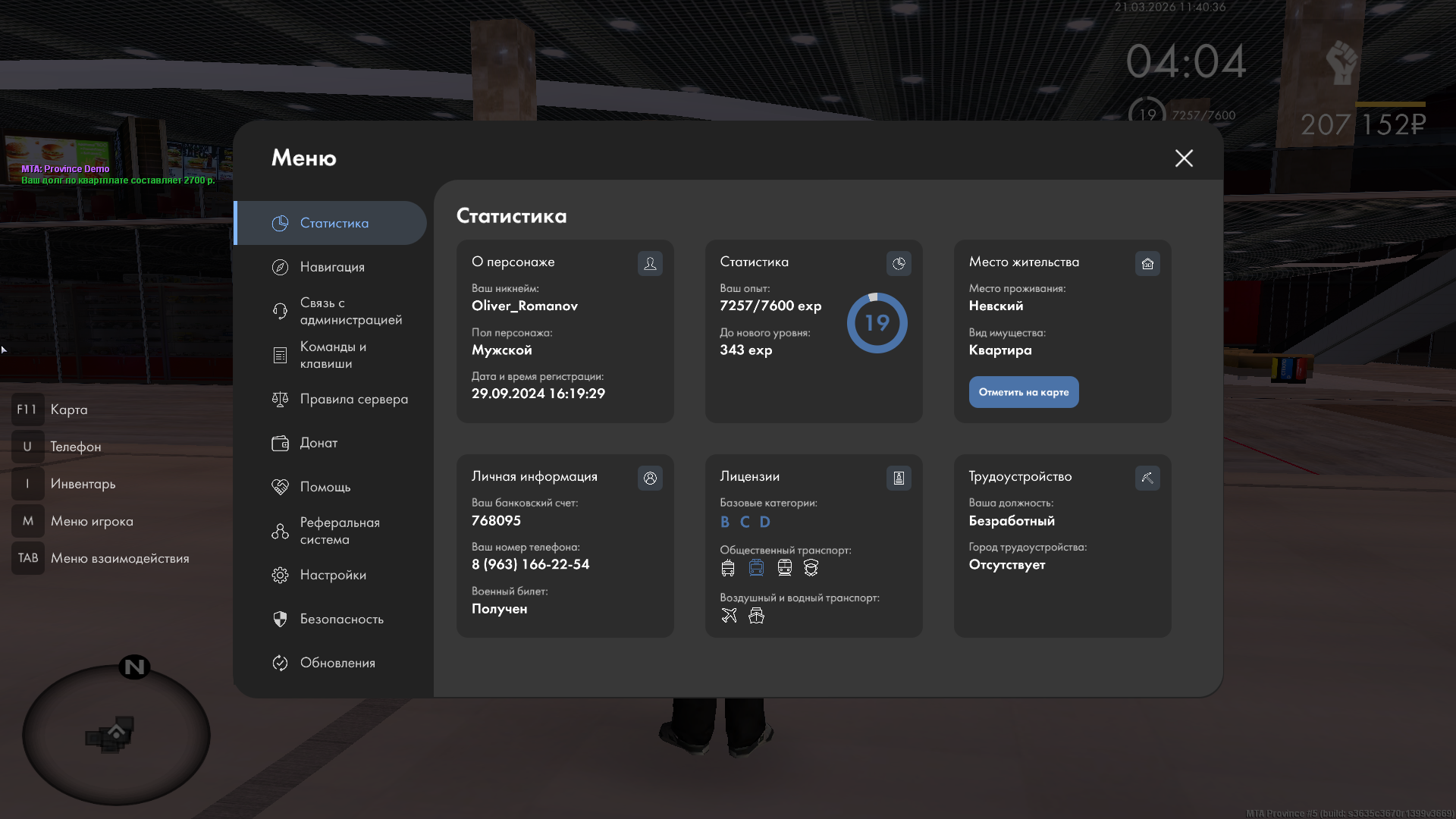Viewport: 1456px width, 819px height.
Task: Click the airplane license icon
Action: (x=729, y=615)
